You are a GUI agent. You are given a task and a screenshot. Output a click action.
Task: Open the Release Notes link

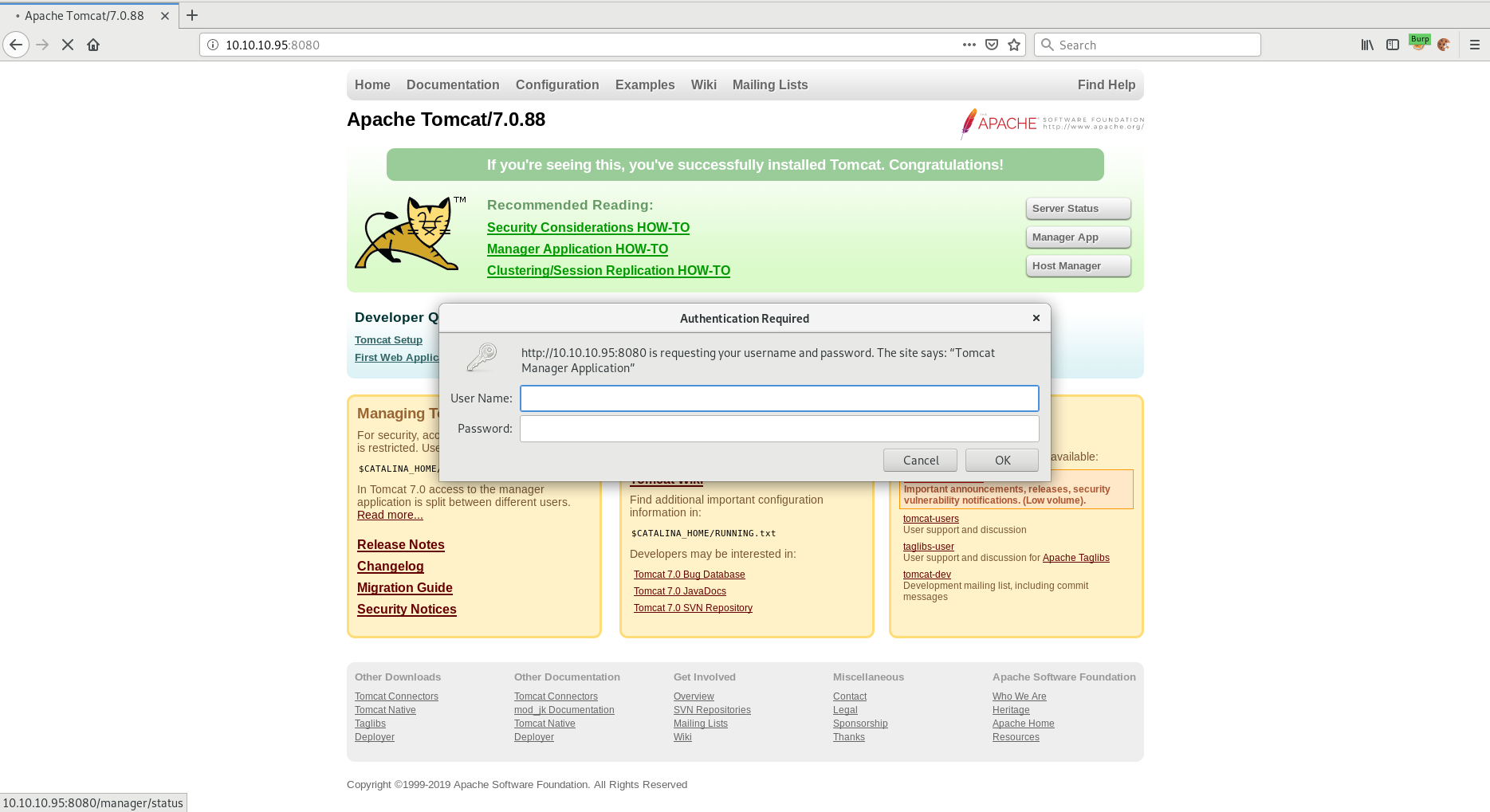(400, 544)
